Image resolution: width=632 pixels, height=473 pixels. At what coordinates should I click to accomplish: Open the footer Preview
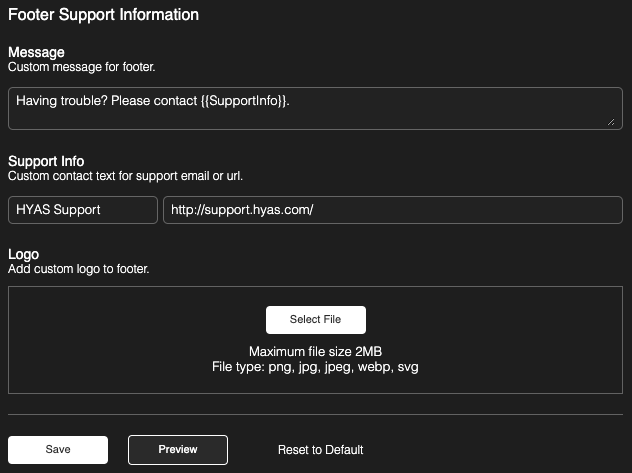178,450
